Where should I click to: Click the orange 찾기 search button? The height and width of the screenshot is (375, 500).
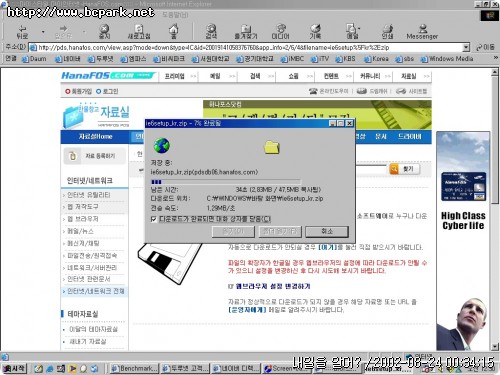pyautogui.click(x=405, y=169)
